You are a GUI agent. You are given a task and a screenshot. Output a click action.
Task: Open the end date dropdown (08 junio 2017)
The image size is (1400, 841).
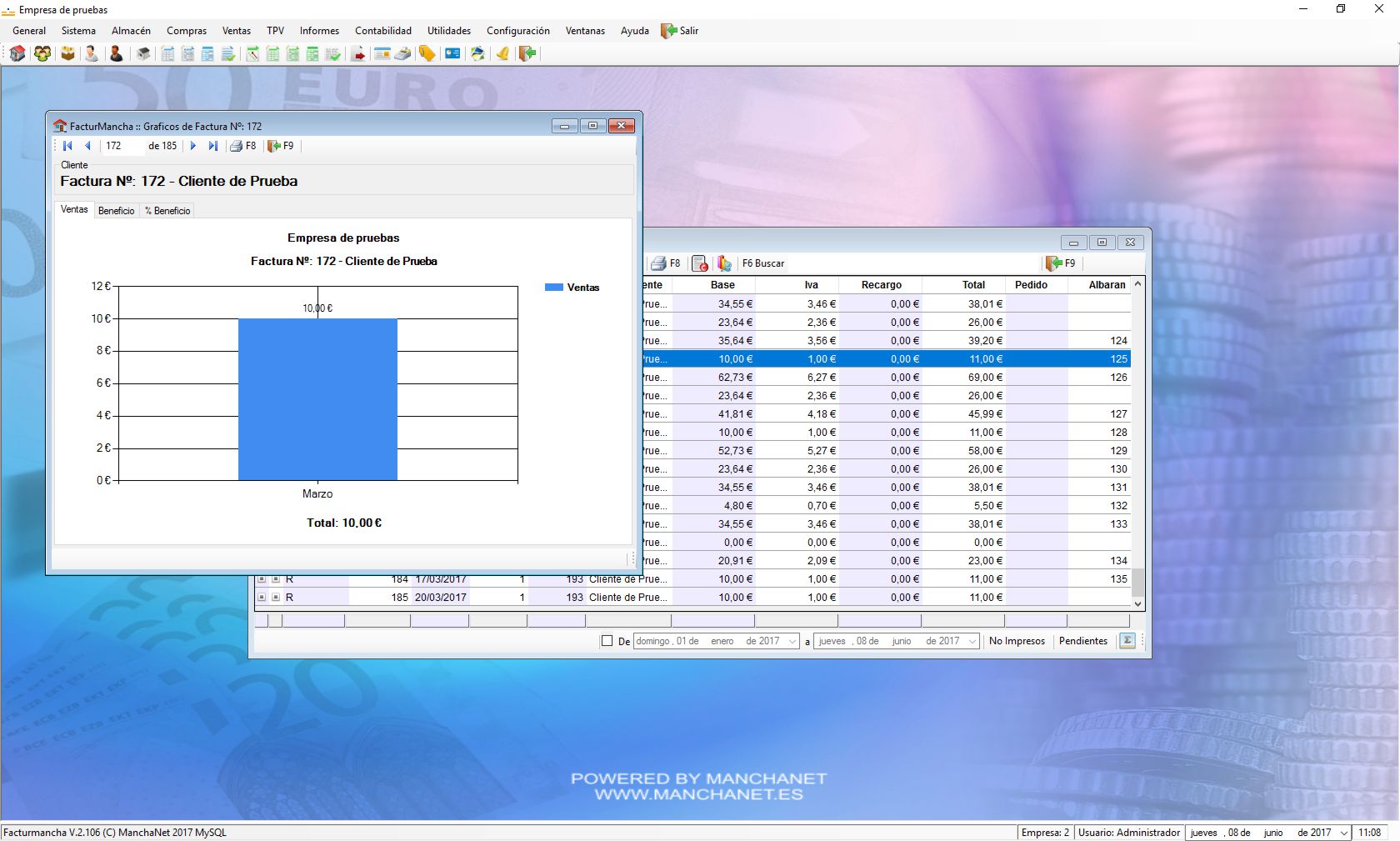tap(972, 642)
